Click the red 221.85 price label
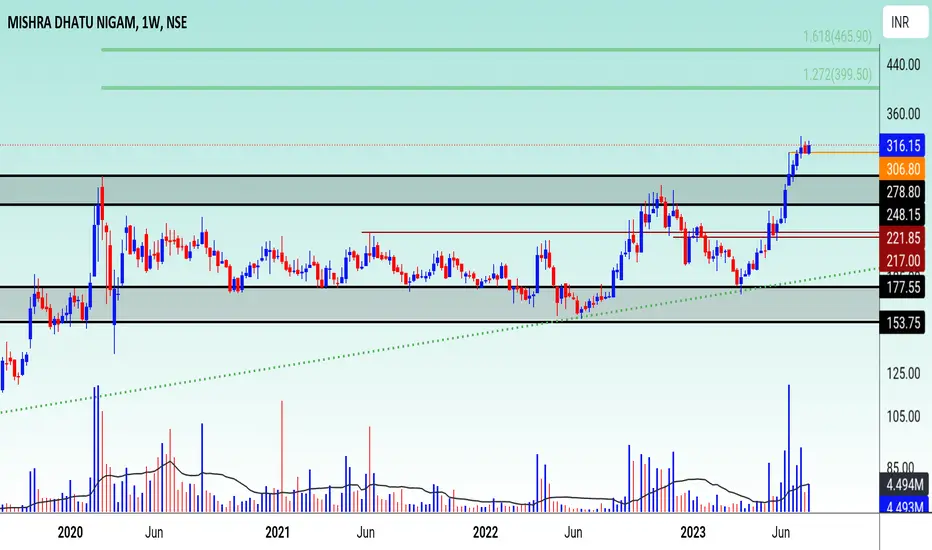Screen dimensions: 932x550 click(x=902, y=238)
